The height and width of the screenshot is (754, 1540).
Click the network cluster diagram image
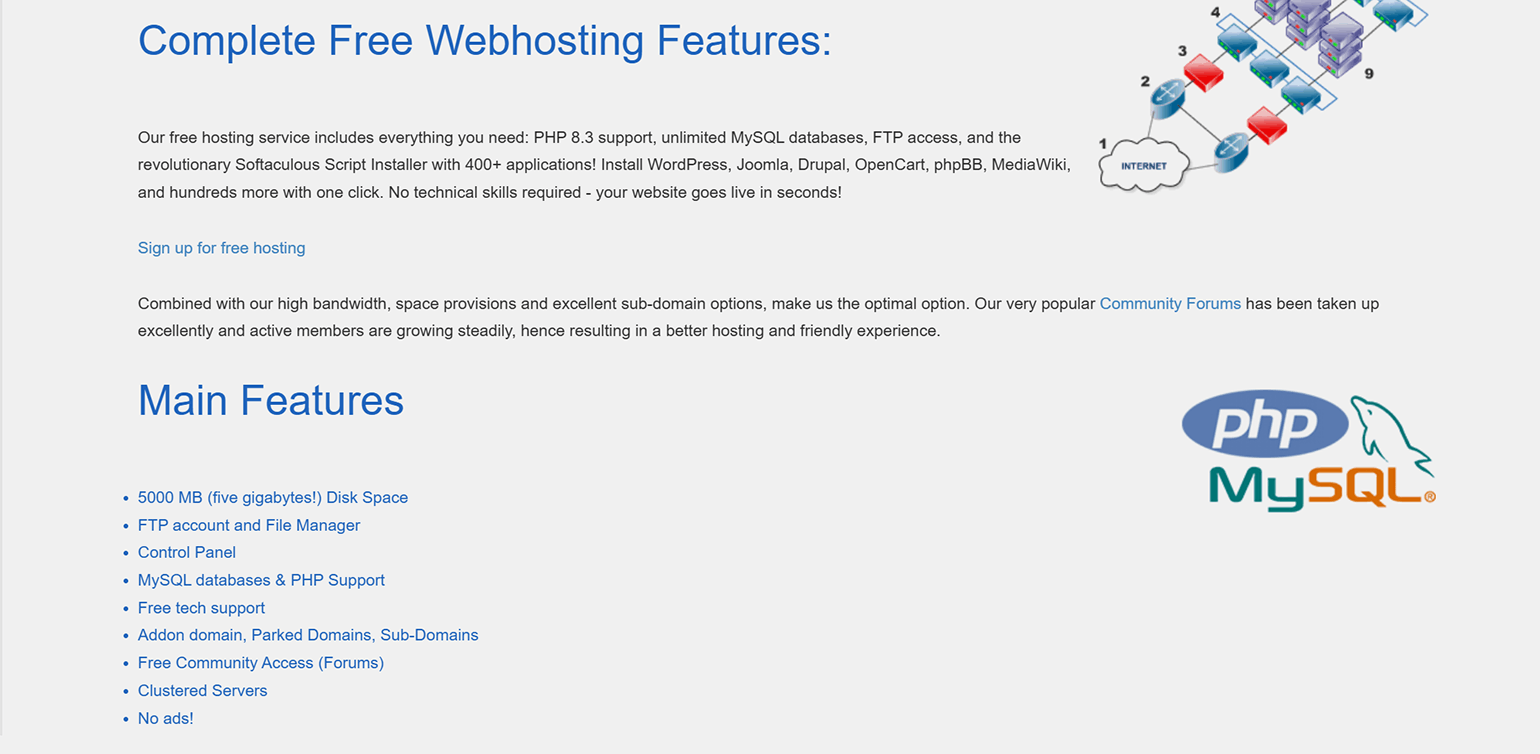[1264, 96]
